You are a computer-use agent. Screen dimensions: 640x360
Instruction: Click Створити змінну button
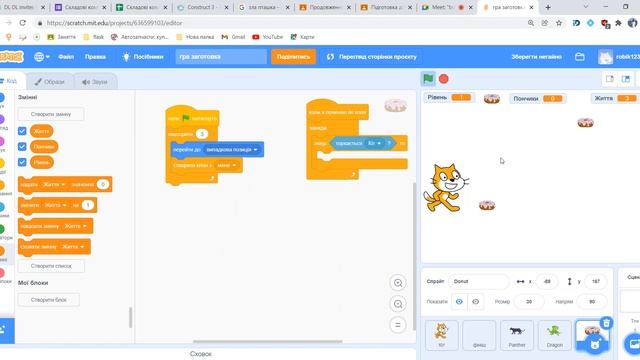(51, 114)
